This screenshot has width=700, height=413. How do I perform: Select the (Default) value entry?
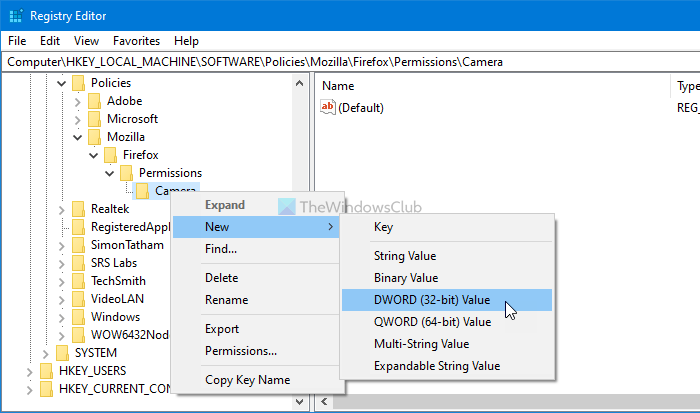tap(361, 108)
